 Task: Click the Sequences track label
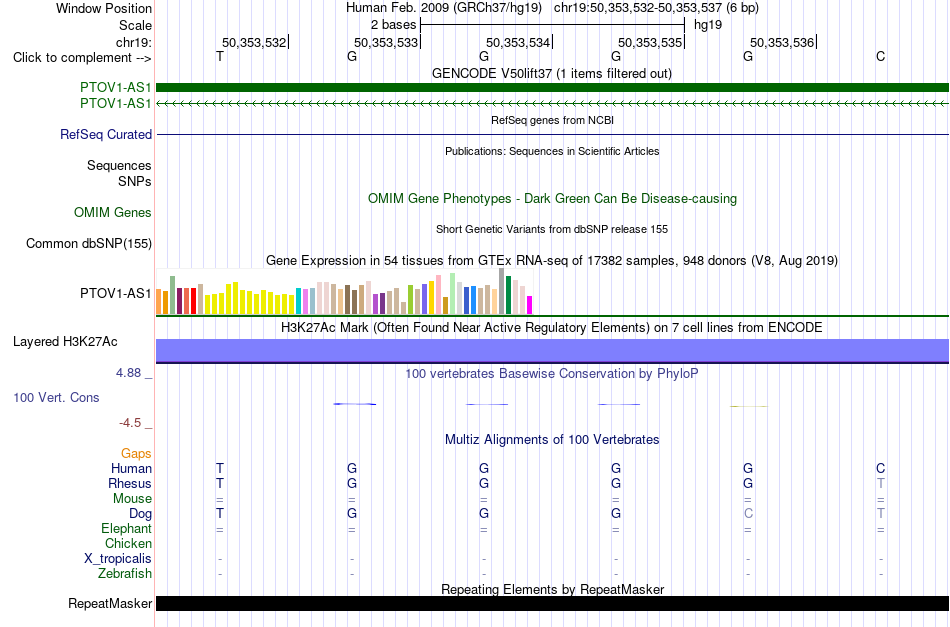click(x=119, y=165)
